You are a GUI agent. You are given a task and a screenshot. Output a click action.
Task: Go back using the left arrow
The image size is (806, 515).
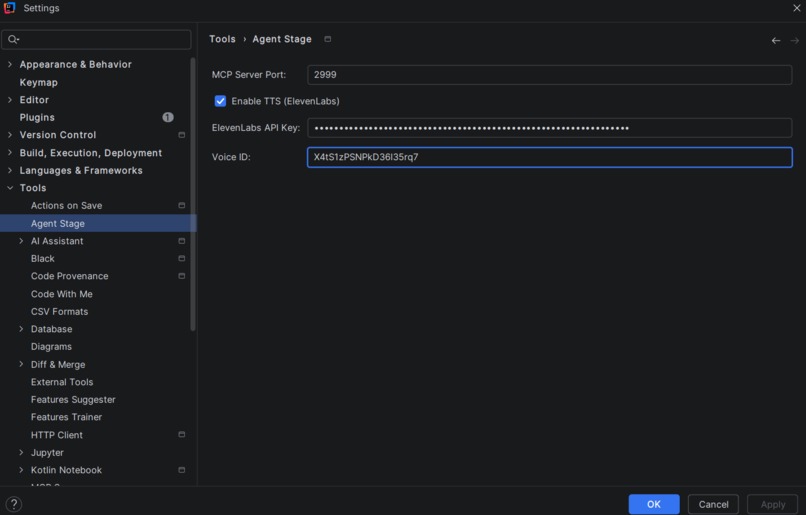pyautogui.click(x=776, y=41)
